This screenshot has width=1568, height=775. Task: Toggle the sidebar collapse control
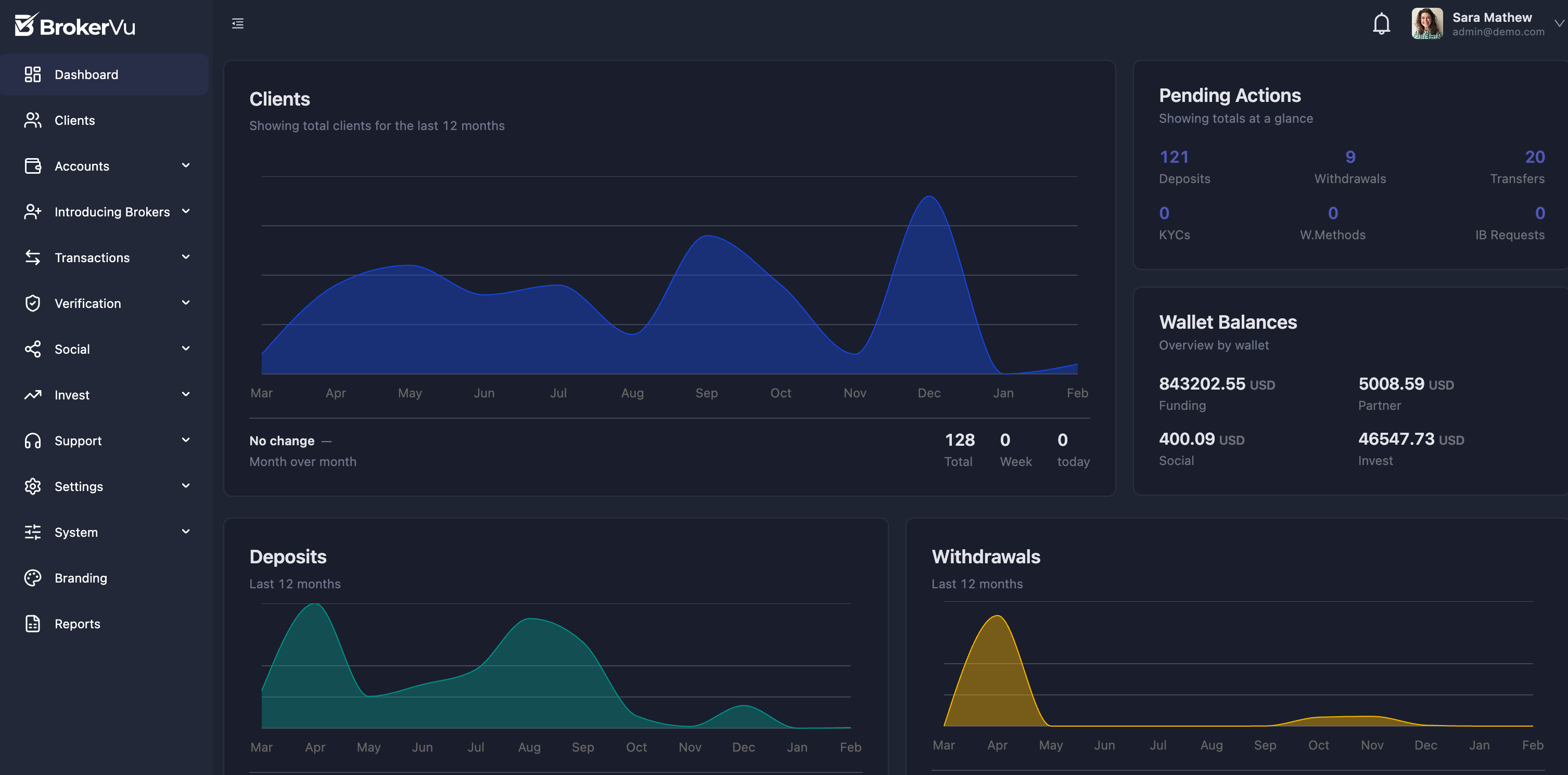pos(237,23)
